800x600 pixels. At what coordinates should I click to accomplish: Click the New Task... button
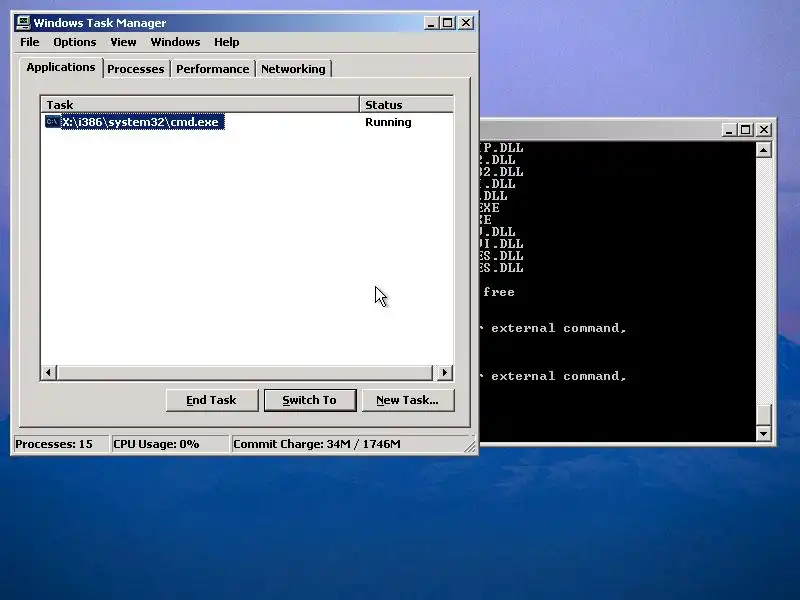(408, 400)
